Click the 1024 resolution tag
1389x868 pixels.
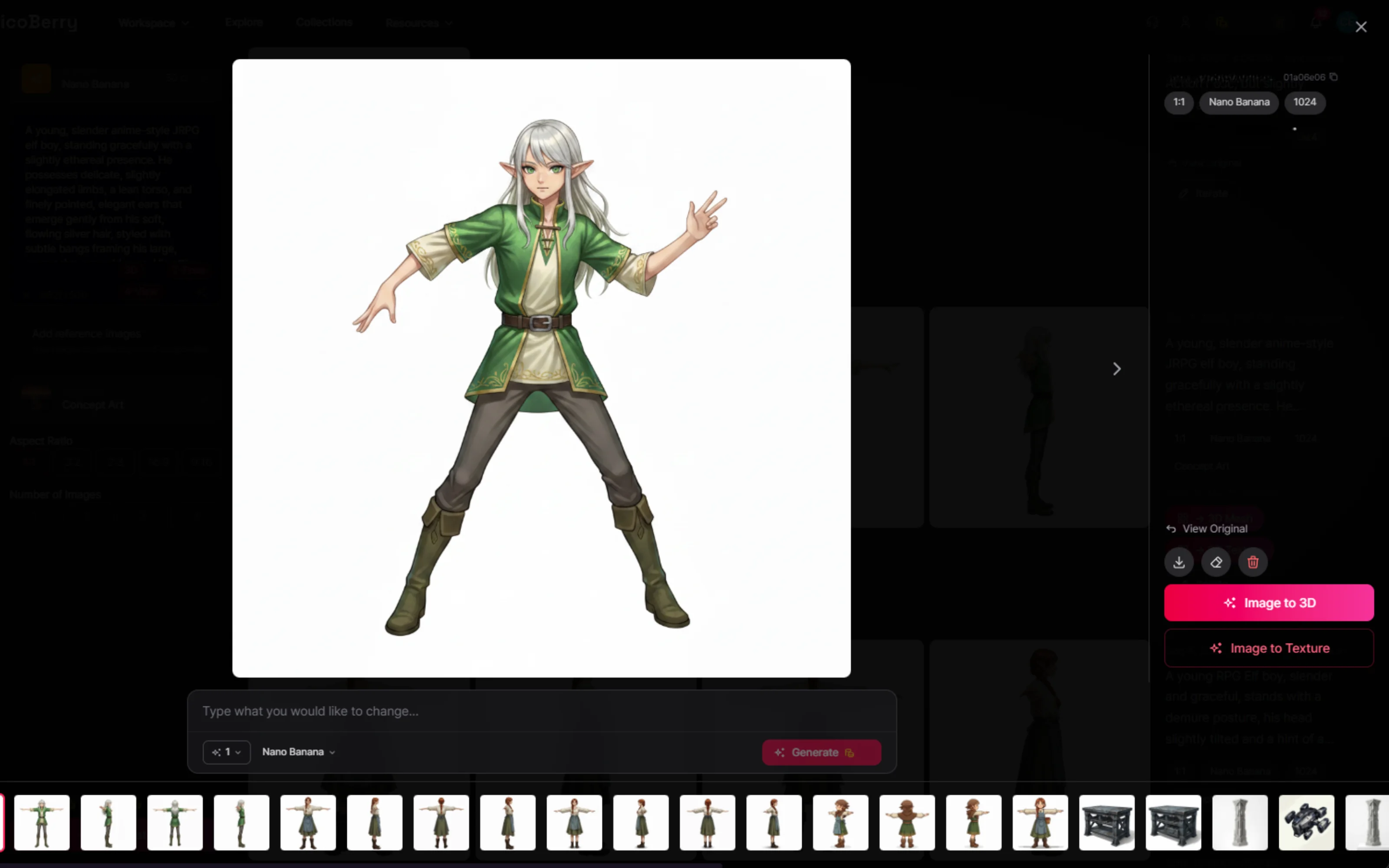pyautogui.click(x=1305, y=102)
